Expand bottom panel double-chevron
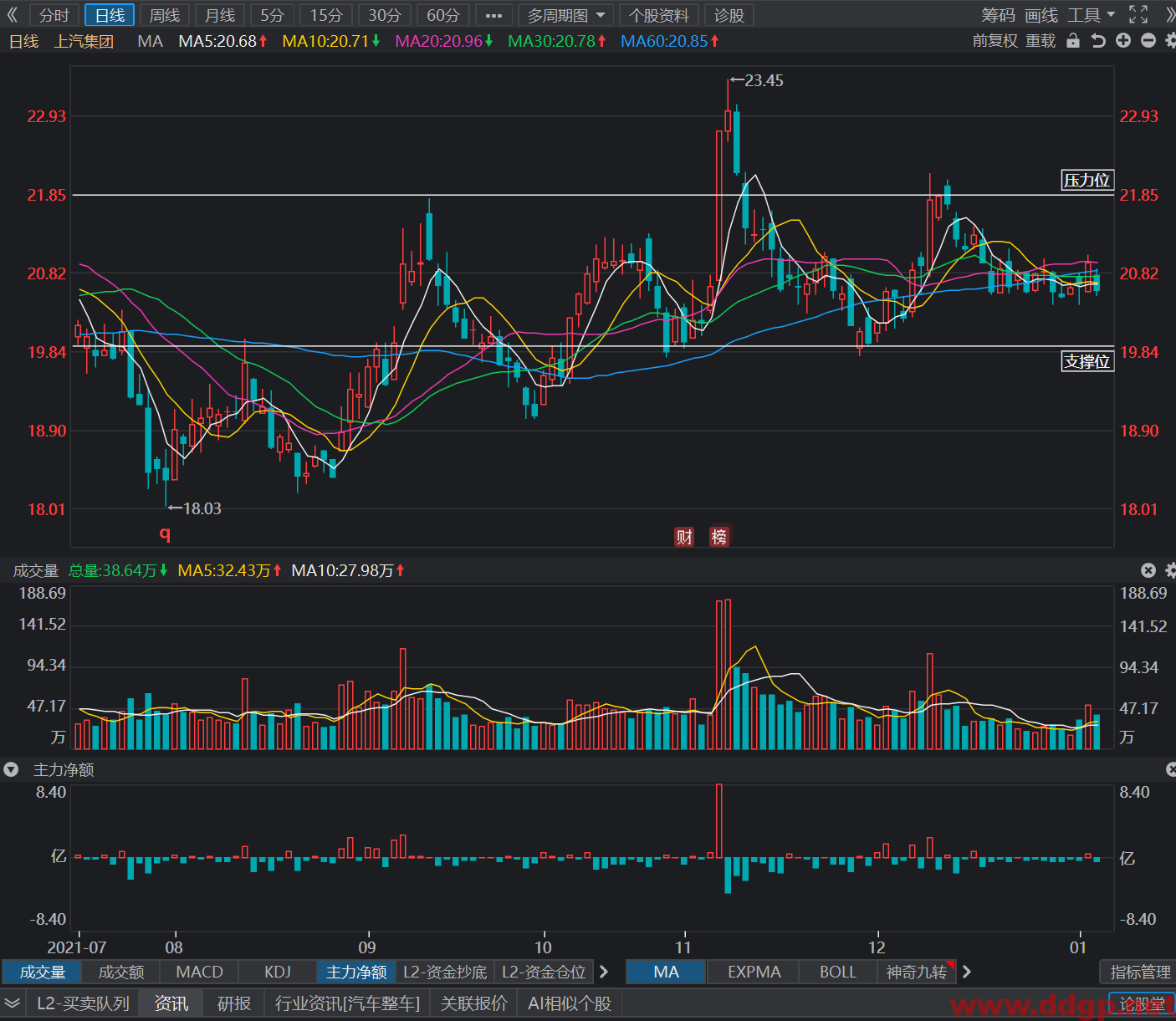 click(x=12, y=1003)
